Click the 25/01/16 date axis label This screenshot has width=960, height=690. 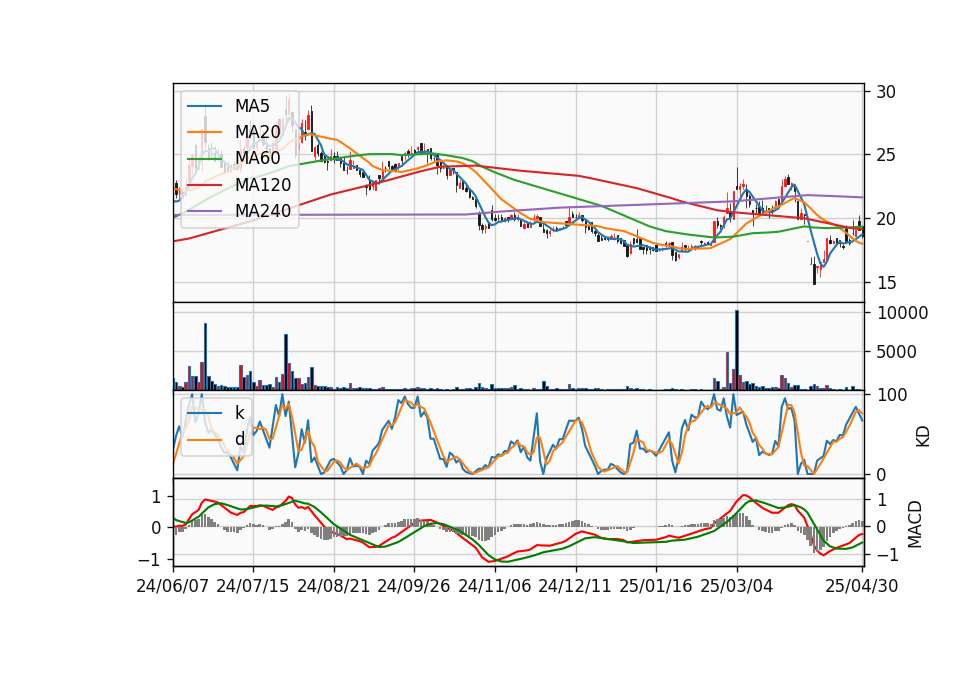656,586
